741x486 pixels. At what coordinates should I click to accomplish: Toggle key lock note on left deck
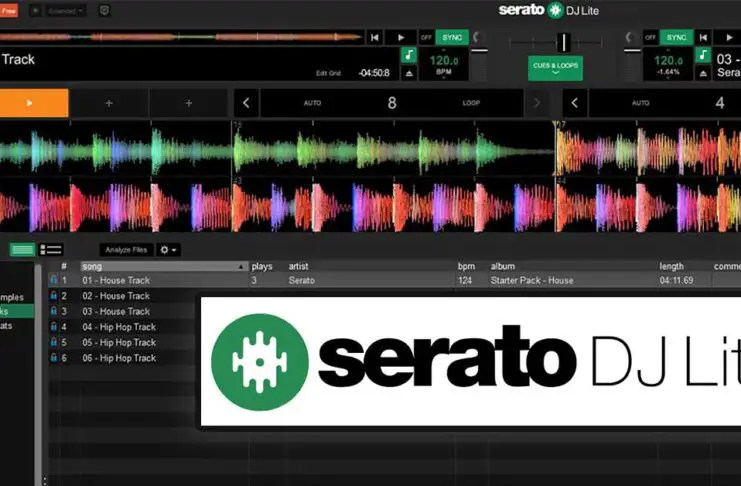409,55
